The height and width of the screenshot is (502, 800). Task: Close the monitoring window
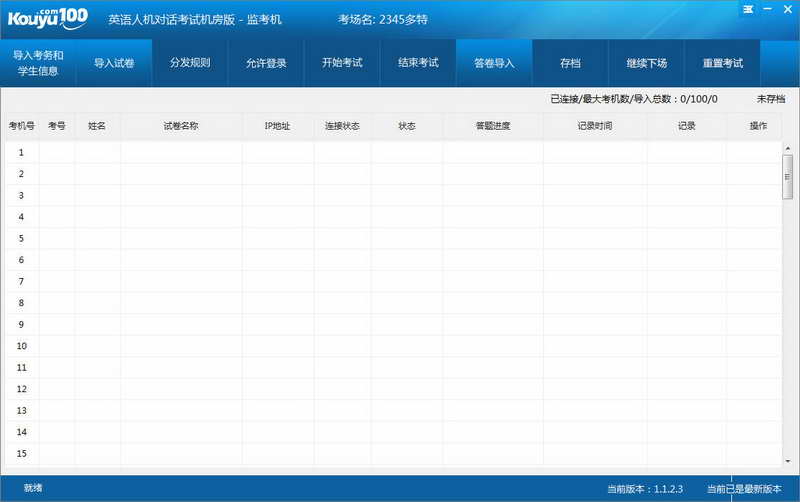point(787,9)
